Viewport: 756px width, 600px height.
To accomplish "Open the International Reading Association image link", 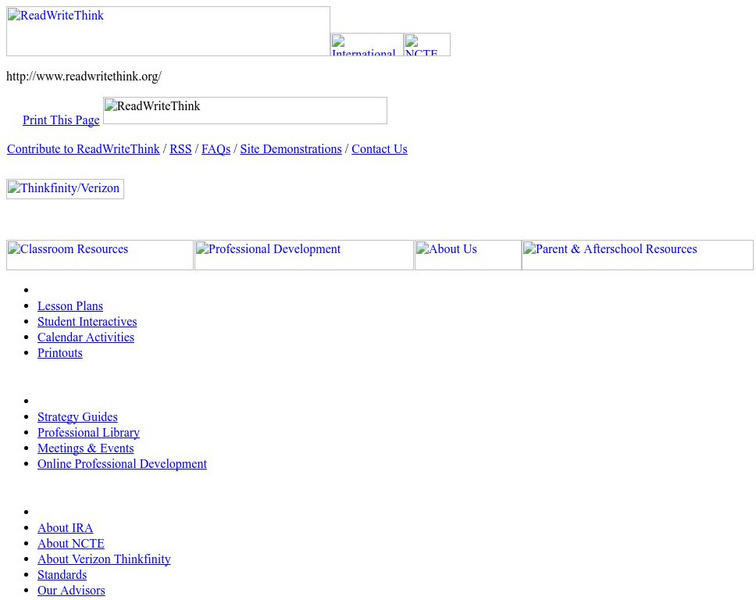I will point(367,44).
